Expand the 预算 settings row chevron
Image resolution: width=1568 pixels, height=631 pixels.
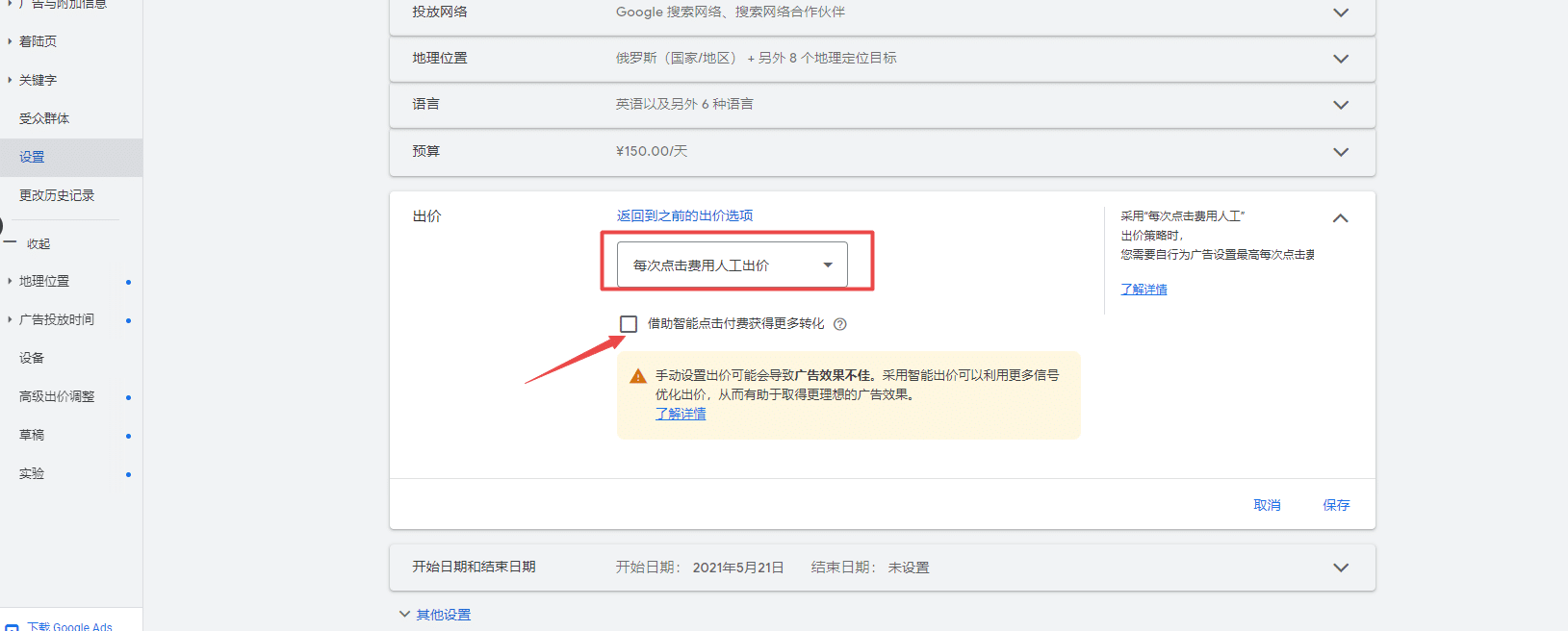pos(1341,152)
